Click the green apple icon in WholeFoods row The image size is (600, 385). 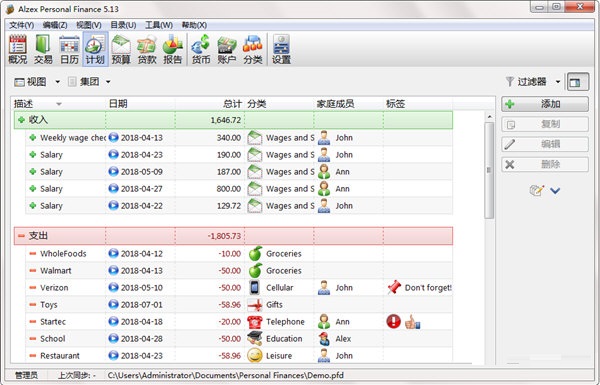point(255,253)
